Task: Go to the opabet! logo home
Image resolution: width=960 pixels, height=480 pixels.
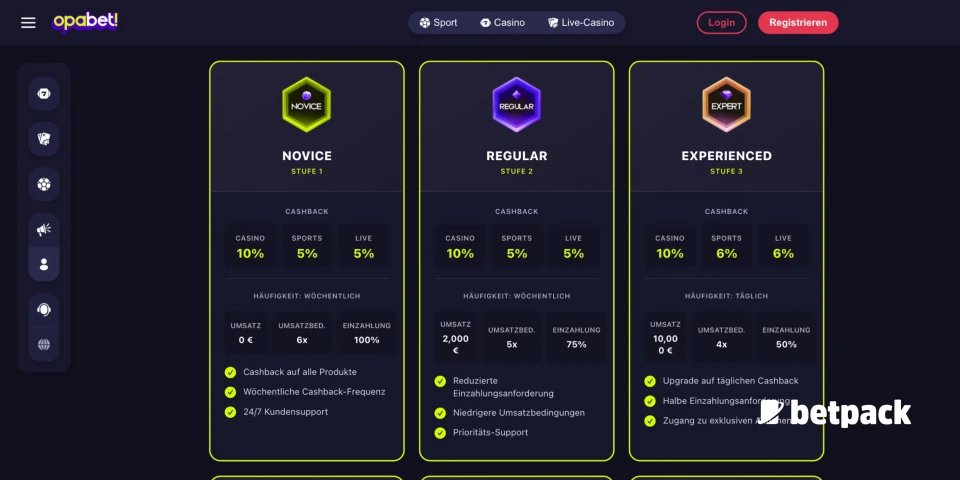Action: click(x=85, y=22)
